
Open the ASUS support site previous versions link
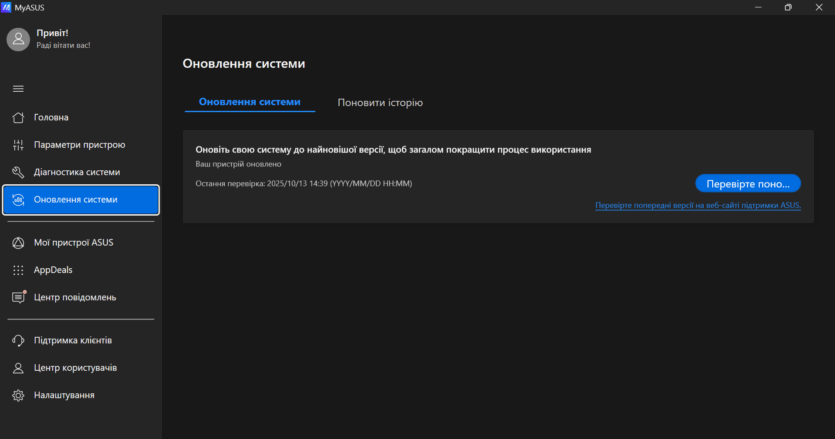698,205
